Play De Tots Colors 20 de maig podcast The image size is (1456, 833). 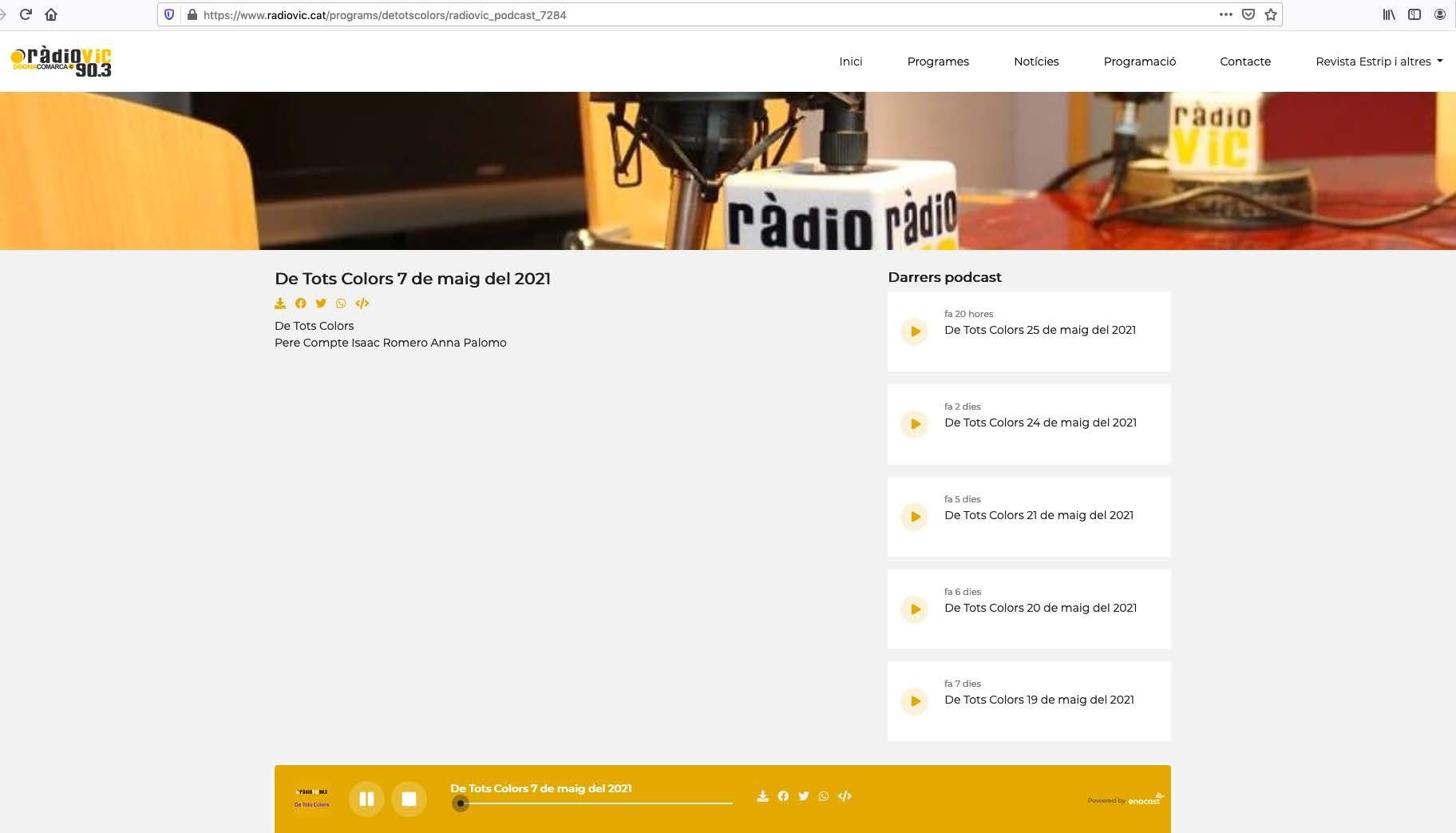coord(915,609)
